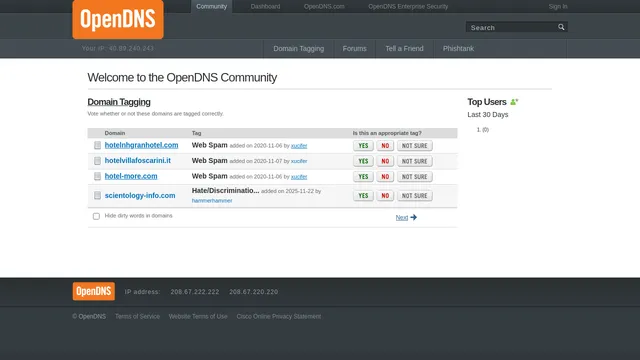
Task: Vote NOT SURE for hotelvillafoscarini.it tag
Action: coord(414,161)
